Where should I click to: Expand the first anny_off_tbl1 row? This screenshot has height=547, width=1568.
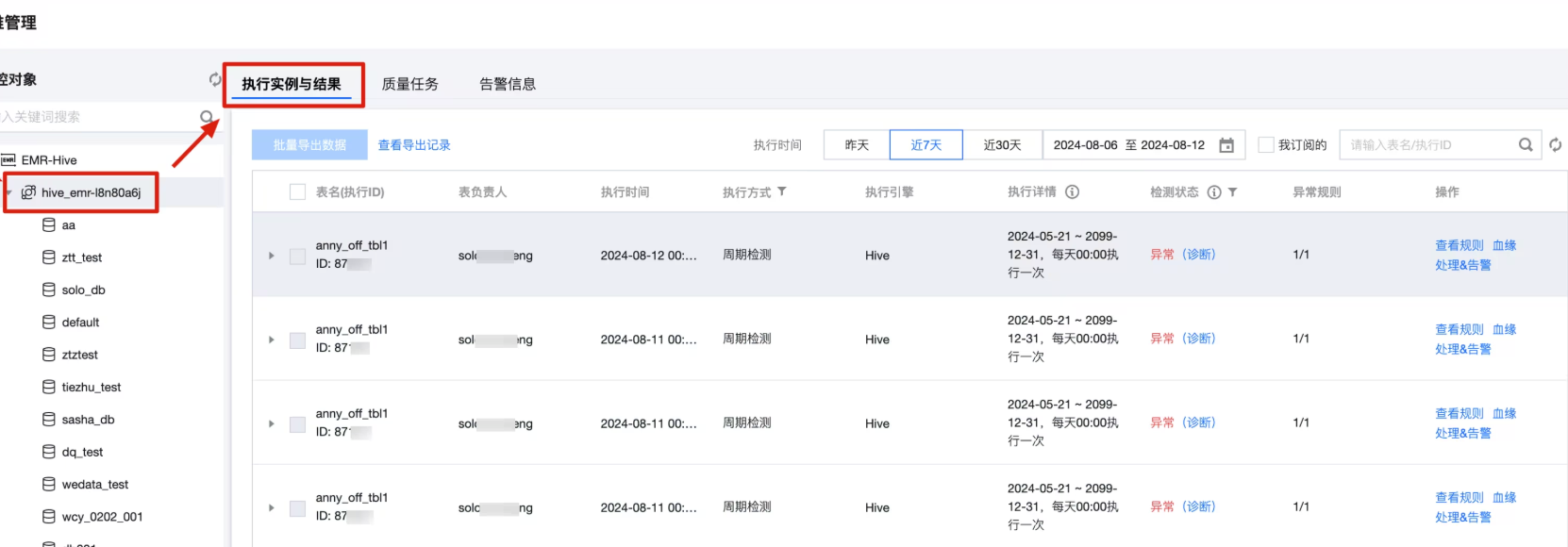point(272,256)
